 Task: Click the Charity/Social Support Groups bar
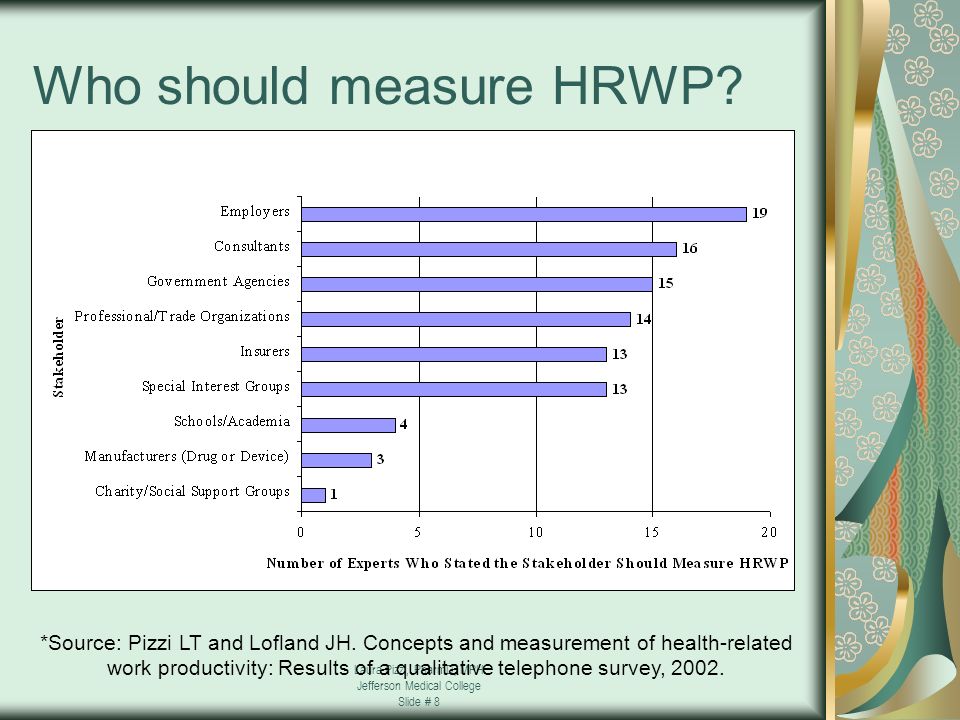pyautogui.click(x=313, y=495)
